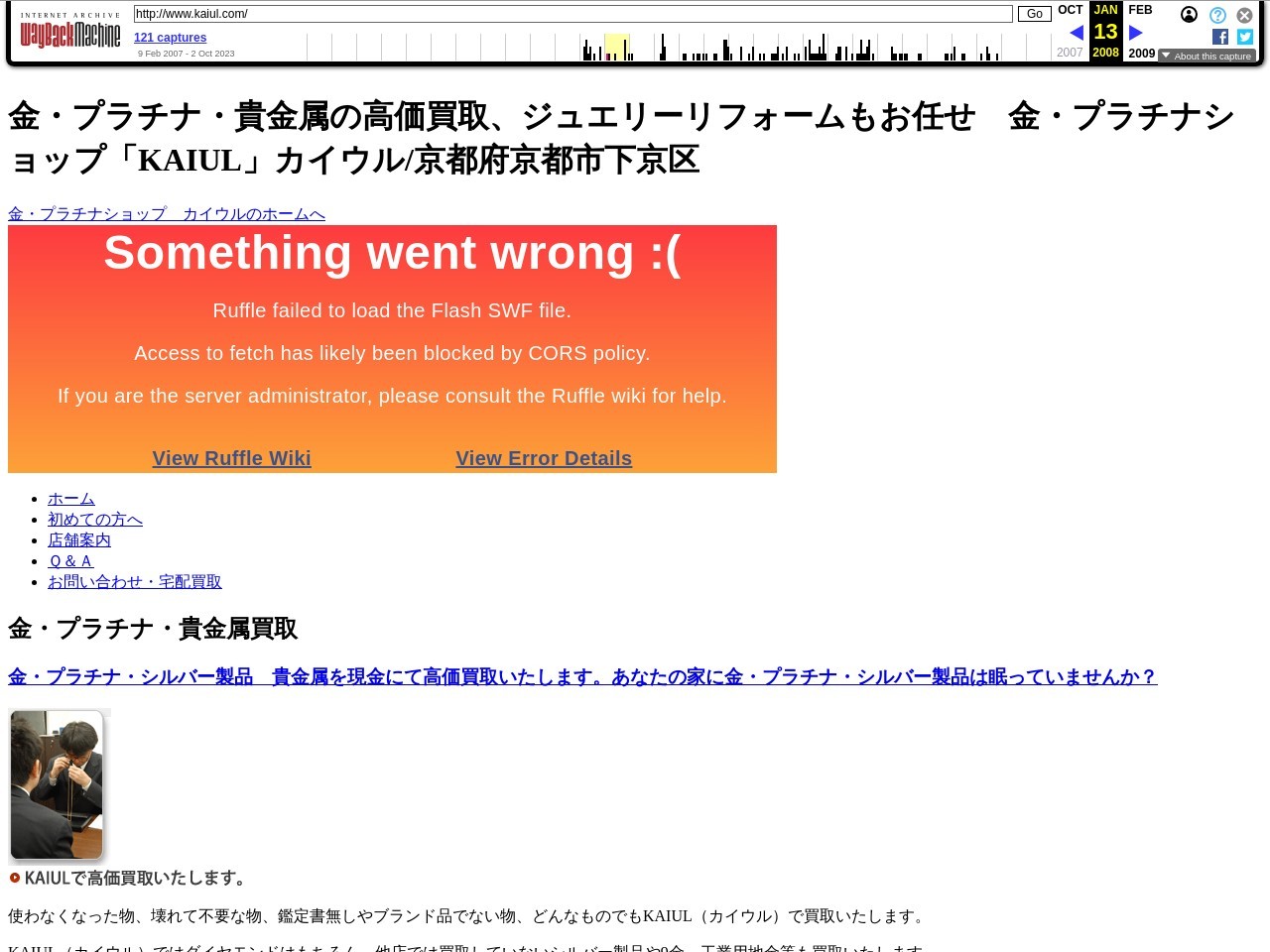Open the 店舗案内 menu link

79,540
